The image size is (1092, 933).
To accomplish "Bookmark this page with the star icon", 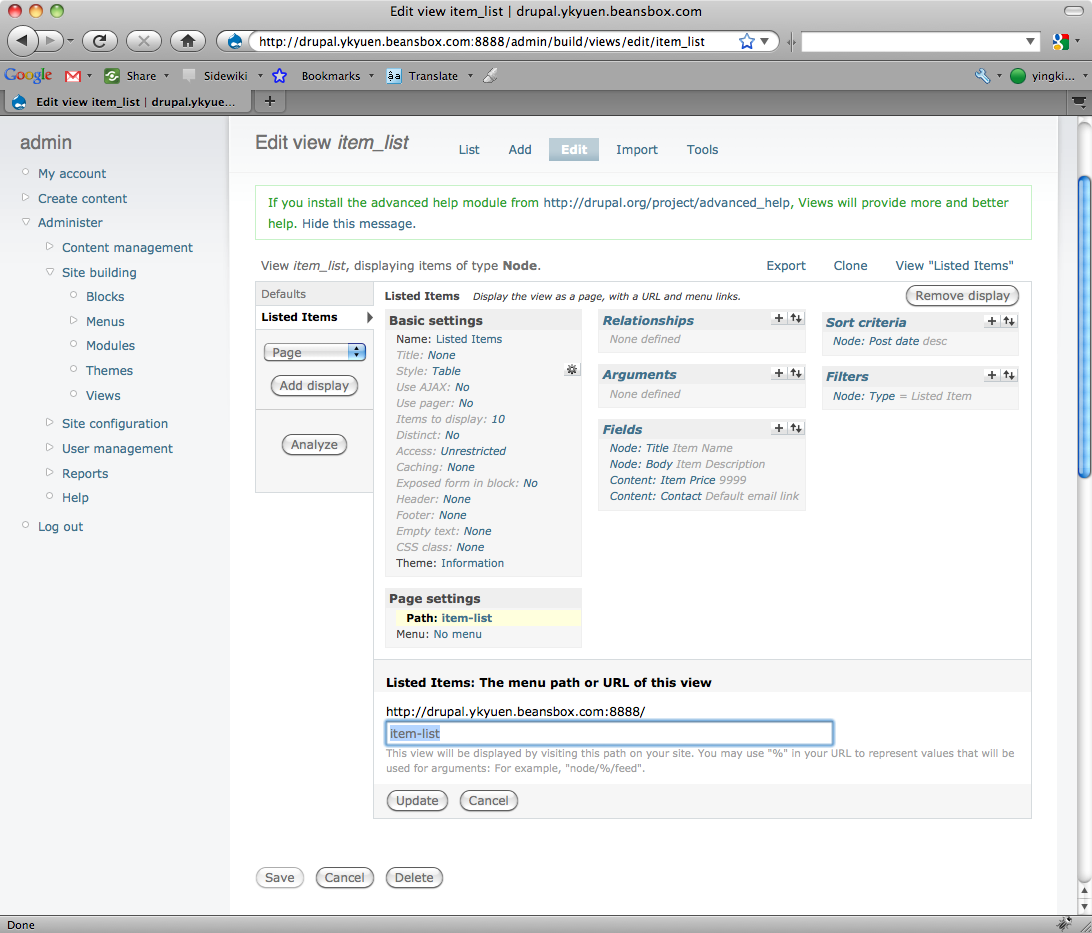I will pos(746,41).
